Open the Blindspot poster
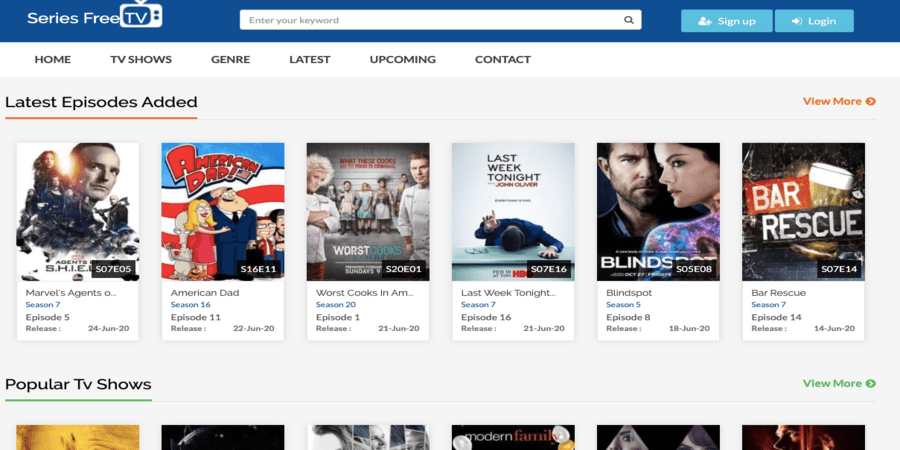The width and height of the screenshot is (900, 450). [658, 212]
